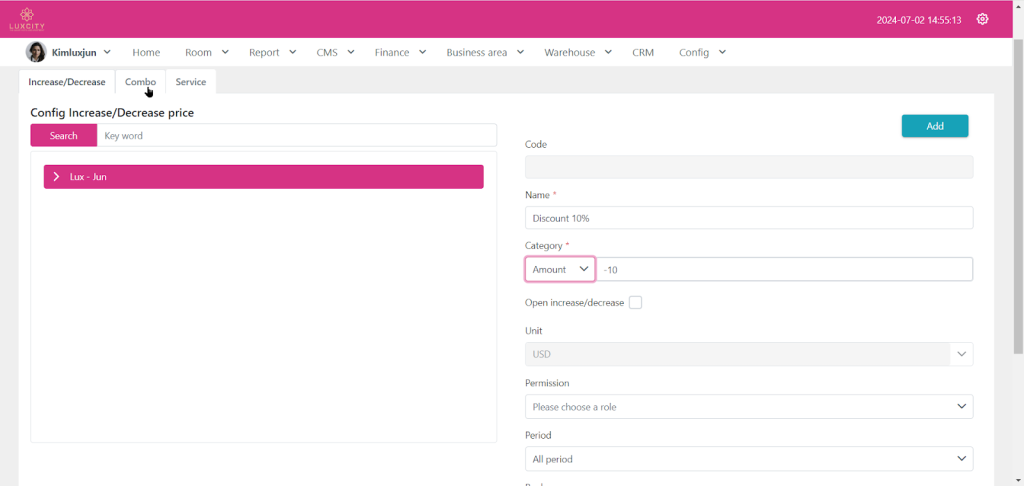Image resolution: width=1024 pixels, height=486 pixels.
Task: Click the Name input field
Action: (748, 218)
